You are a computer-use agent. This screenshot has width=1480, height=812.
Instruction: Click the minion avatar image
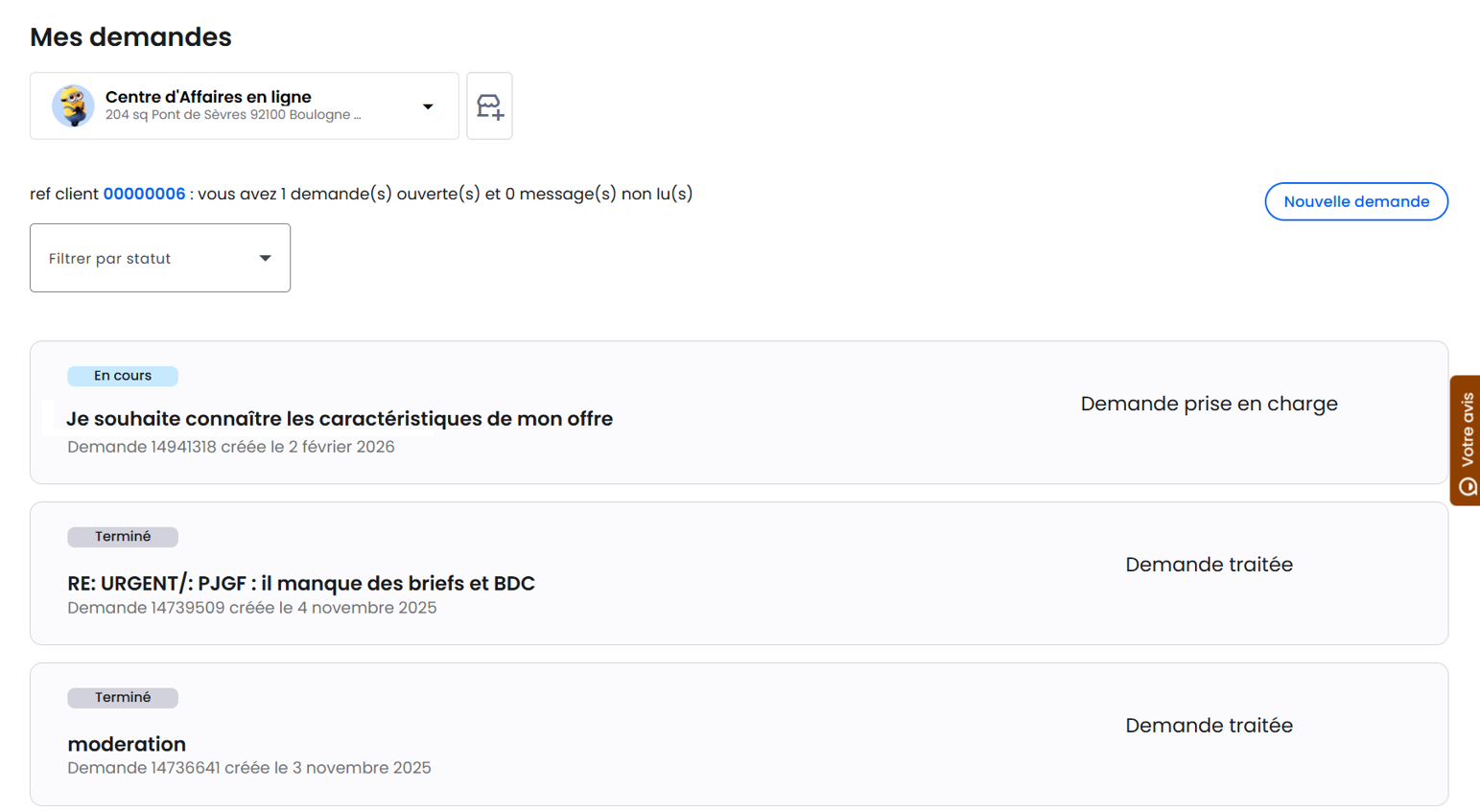click(x=73, y=105)
